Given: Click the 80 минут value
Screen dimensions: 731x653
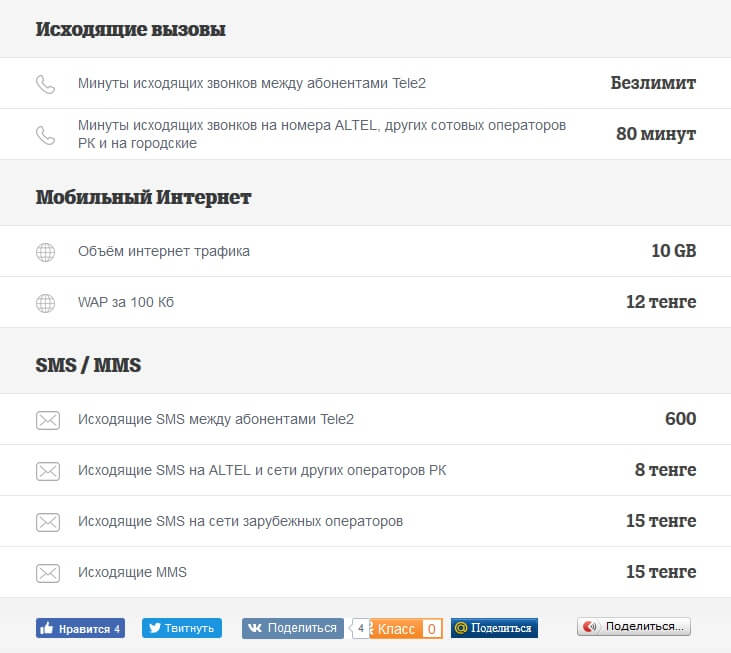Looking at the screenshot, I should [656, 134].
